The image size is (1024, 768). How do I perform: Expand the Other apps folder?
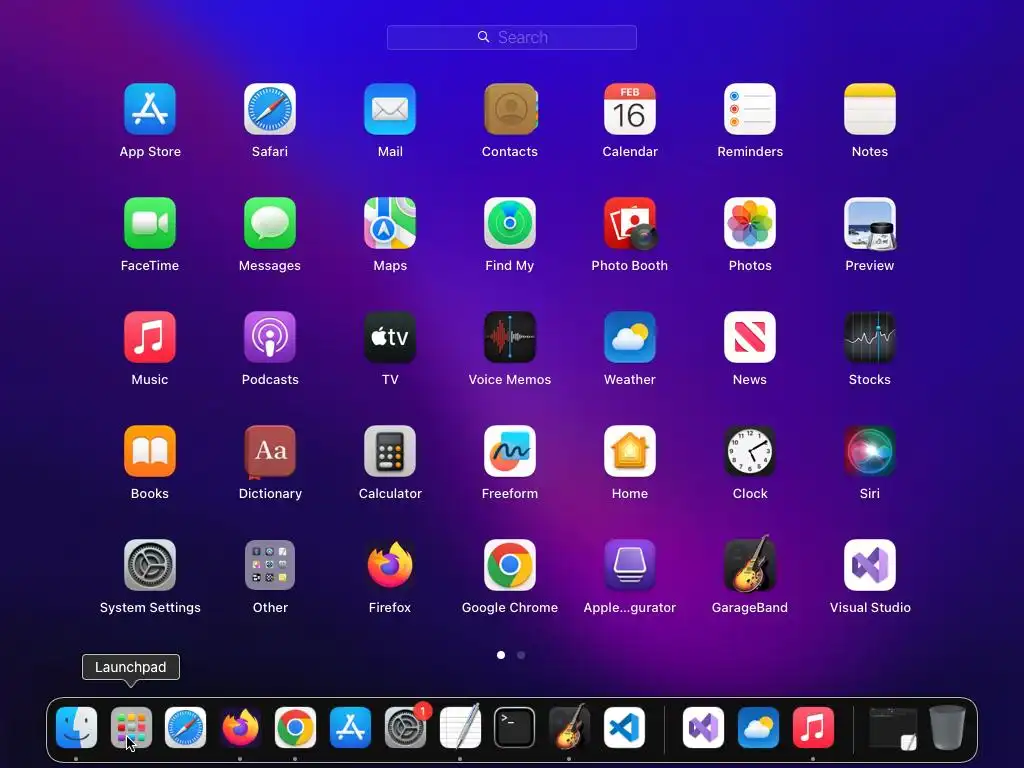[270, 565]
